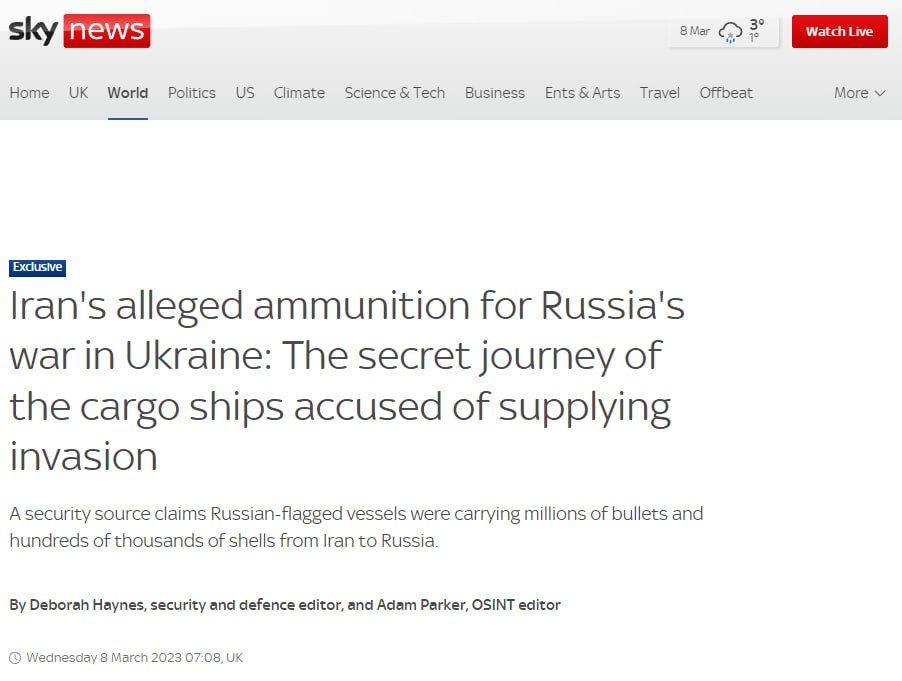Navigate to the US section
Screen dimensions: 902x681
point(245,93)
